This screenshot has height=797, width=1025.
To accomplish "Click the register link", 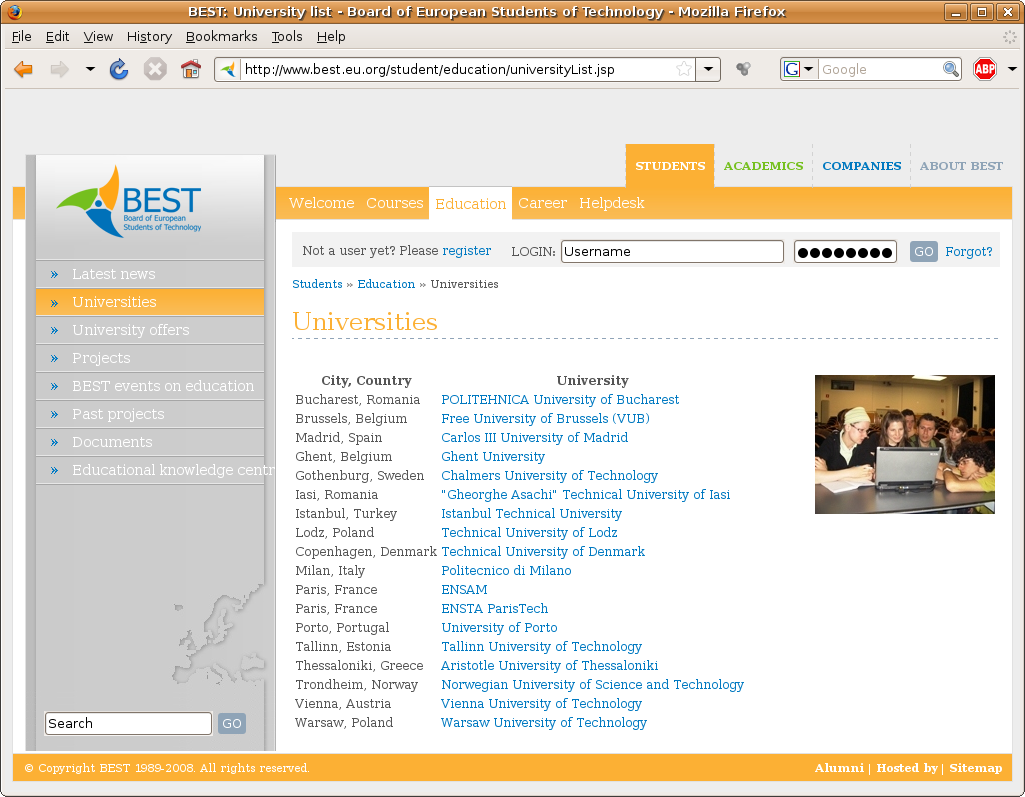I will [x=467, y=251].
